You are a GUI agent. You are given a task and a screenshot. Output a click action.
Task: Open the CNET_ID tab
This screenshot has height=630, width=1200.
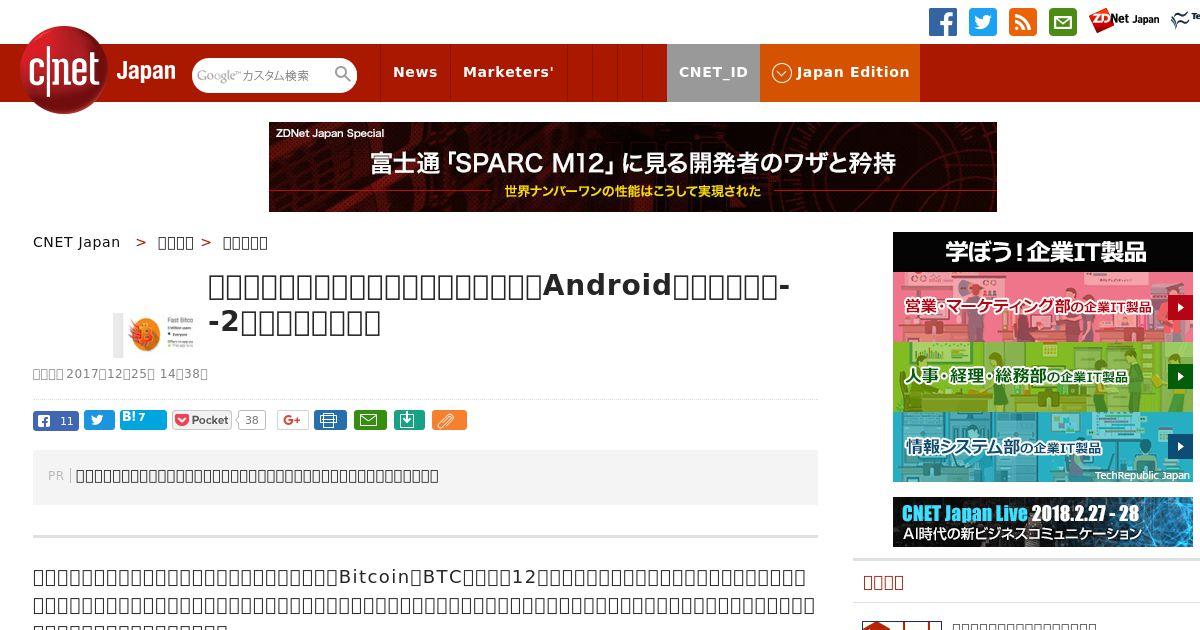point(713,72)
